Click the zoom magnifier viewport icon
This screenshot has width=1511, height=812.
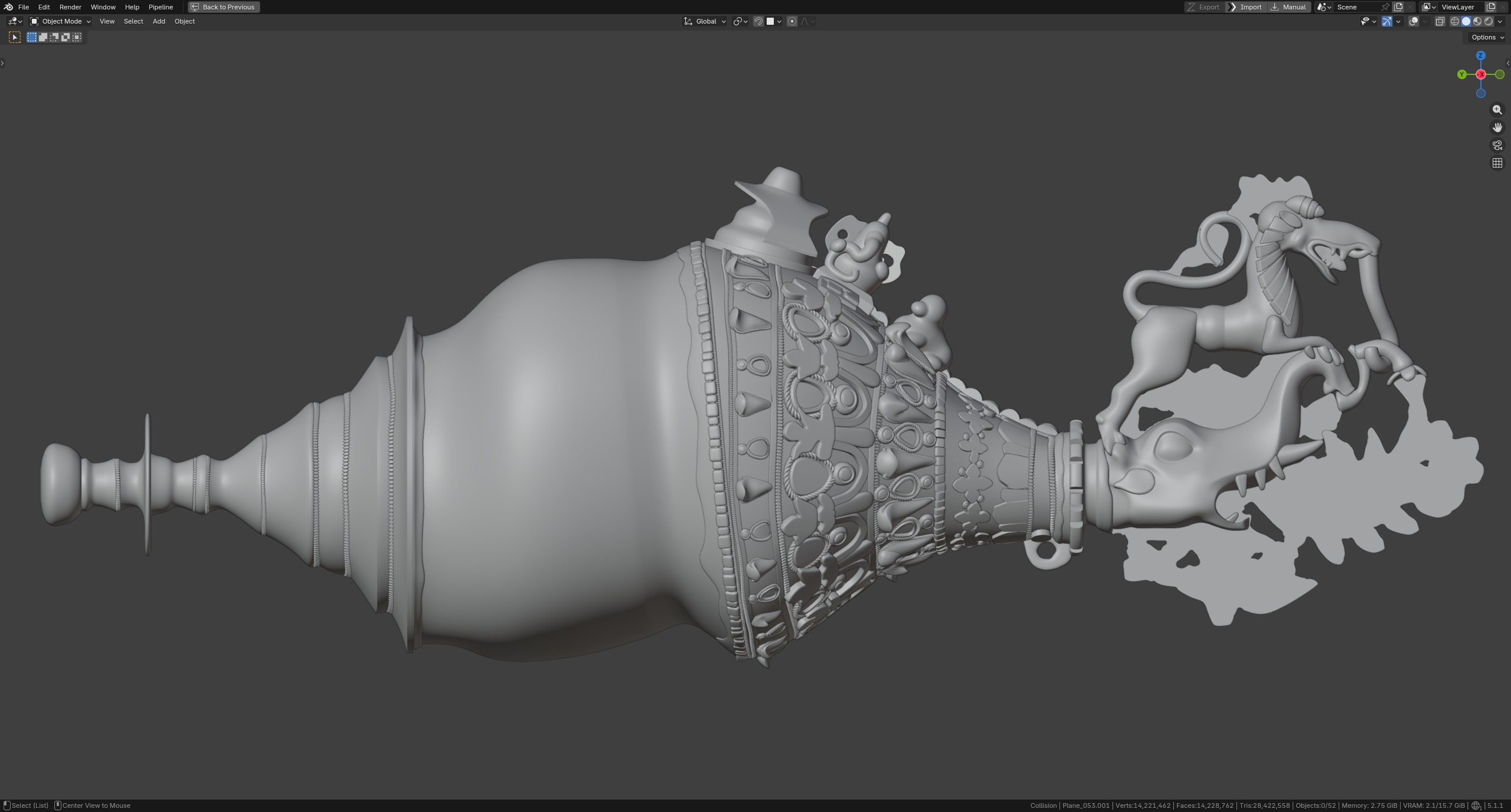point(1497,110)
